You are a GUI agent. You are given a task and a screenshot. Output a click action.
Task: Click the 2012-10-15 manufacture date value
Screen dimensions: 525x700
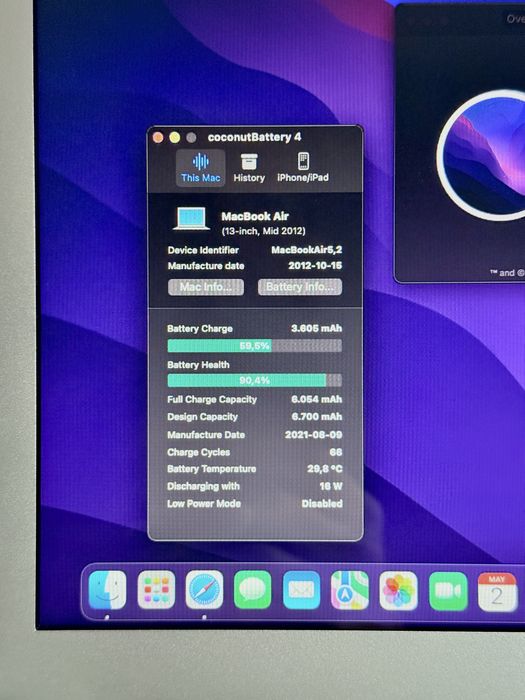tap(315, 265)
